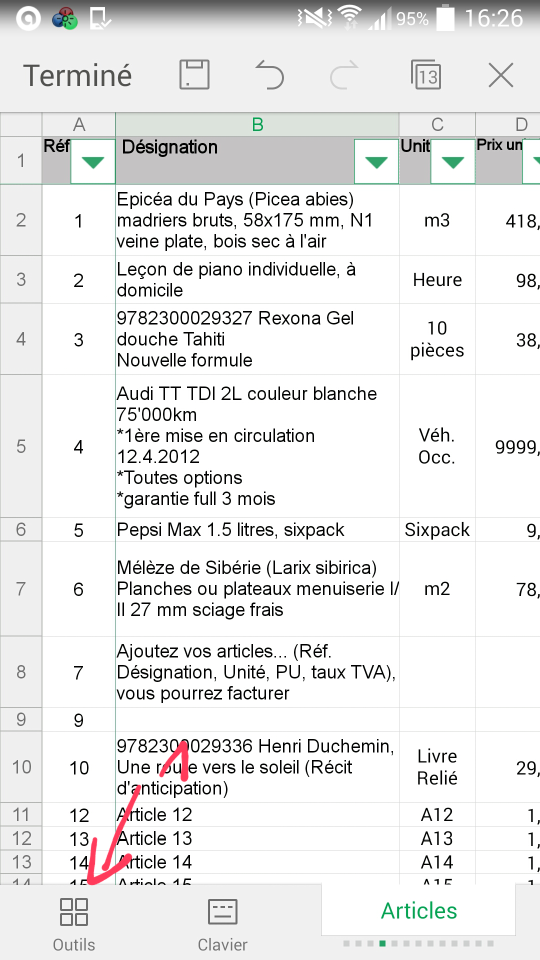Undo the last edit
Image resolution: width=540 pixels, height=960 pixels.
pyautogui.click(x=269, y=76)
